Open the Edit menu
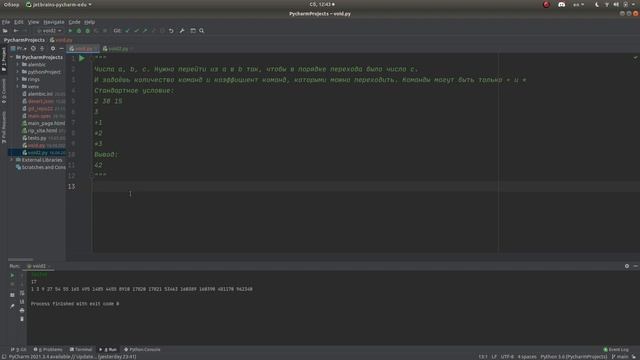Screen dimensions: 640x360 tap(19, 22)
